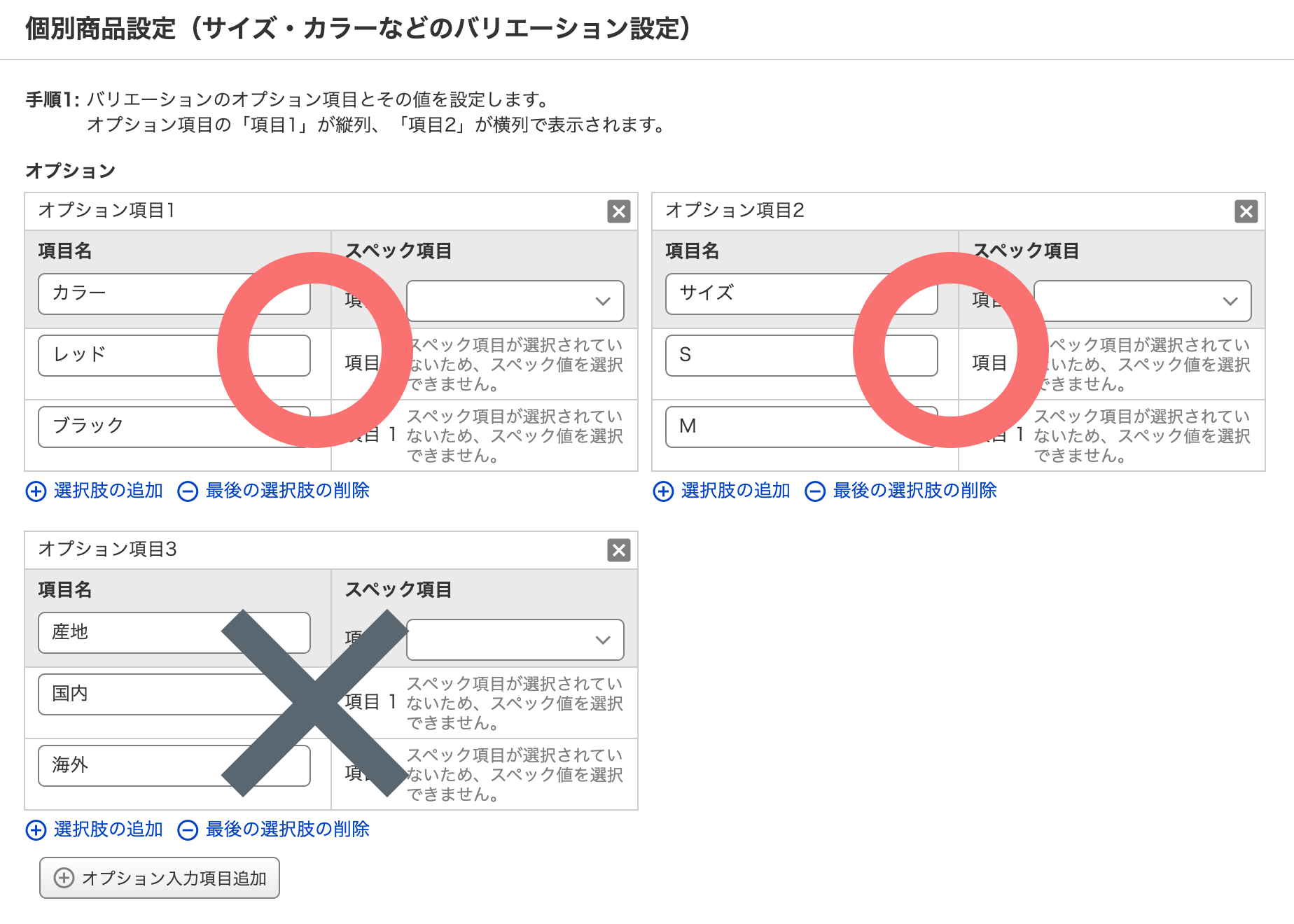Open spec item dropdown for オプション項目3
1294x924 pixels.
(515, 640)
